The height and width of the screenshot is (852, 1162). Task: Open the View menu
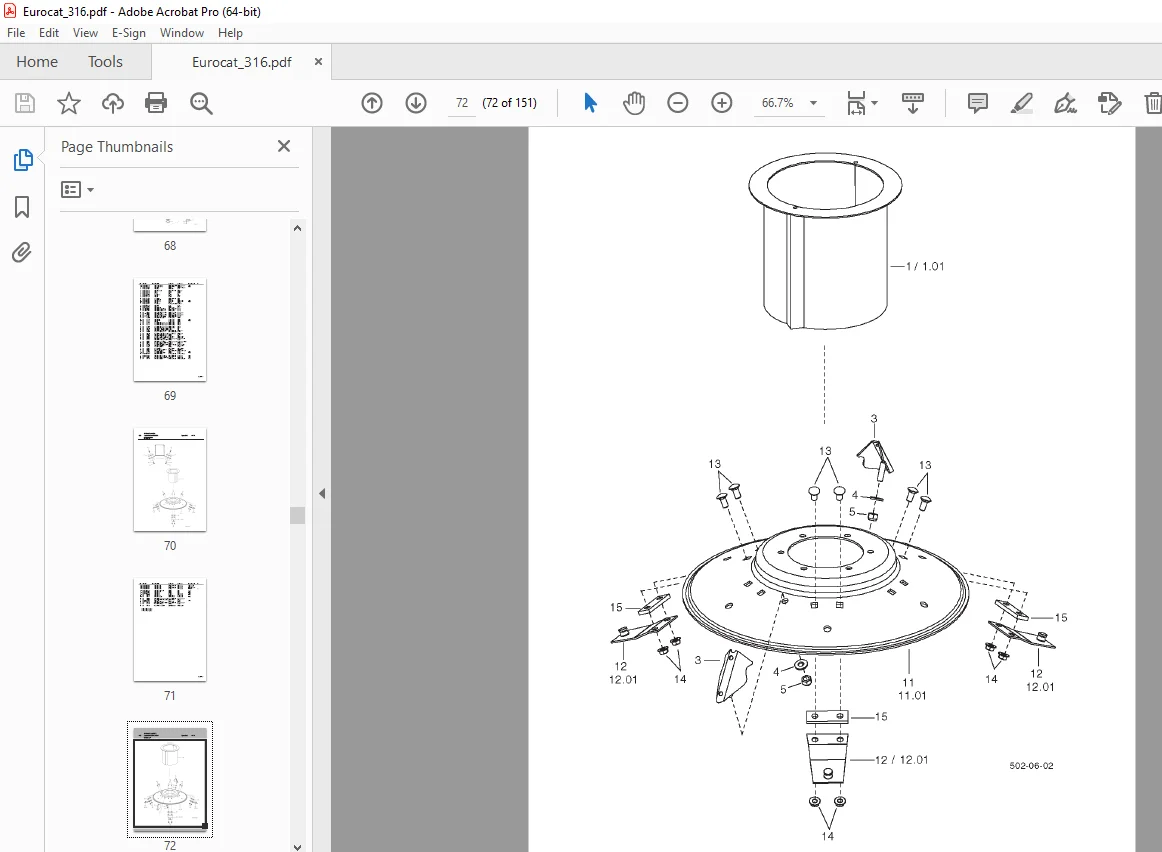pos(85,33)
